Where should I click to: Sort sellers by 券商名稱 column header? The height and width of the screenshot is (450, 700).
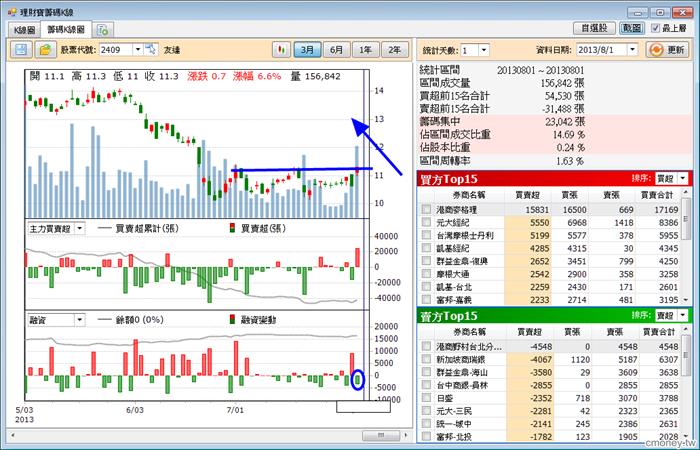(469, 332)
